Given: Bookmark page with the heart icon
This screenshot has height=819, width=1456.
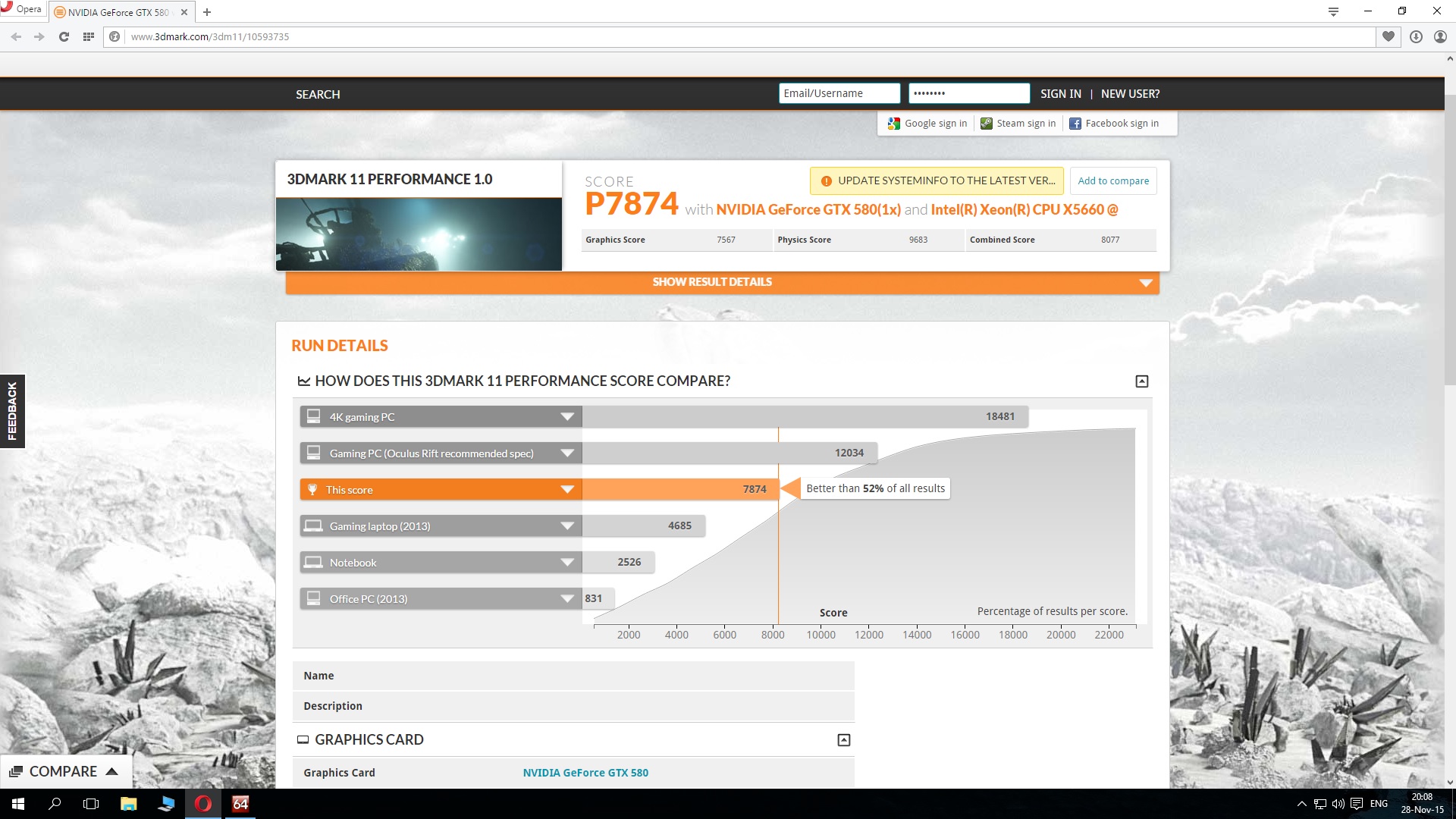Looking at the screenshot, I should (1389, 36).
